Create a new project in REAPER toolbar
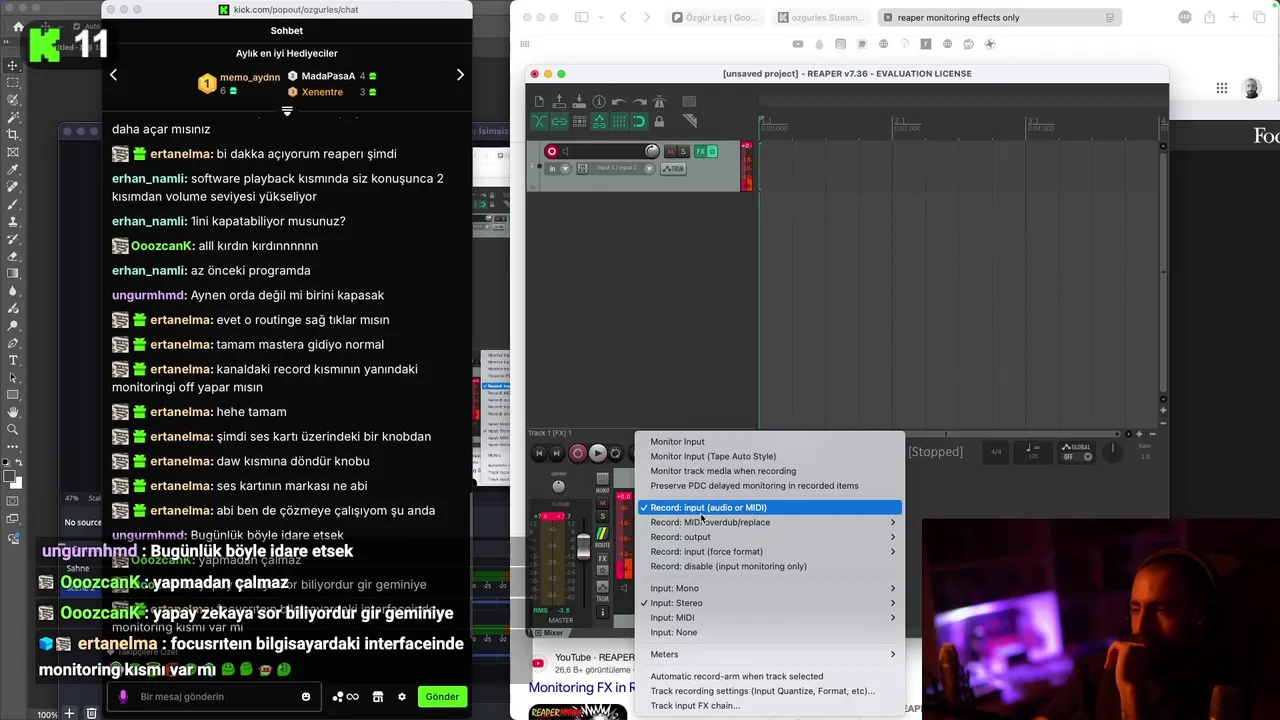Viewport: 1280px width, 720px height. click(x=539, y=102)
